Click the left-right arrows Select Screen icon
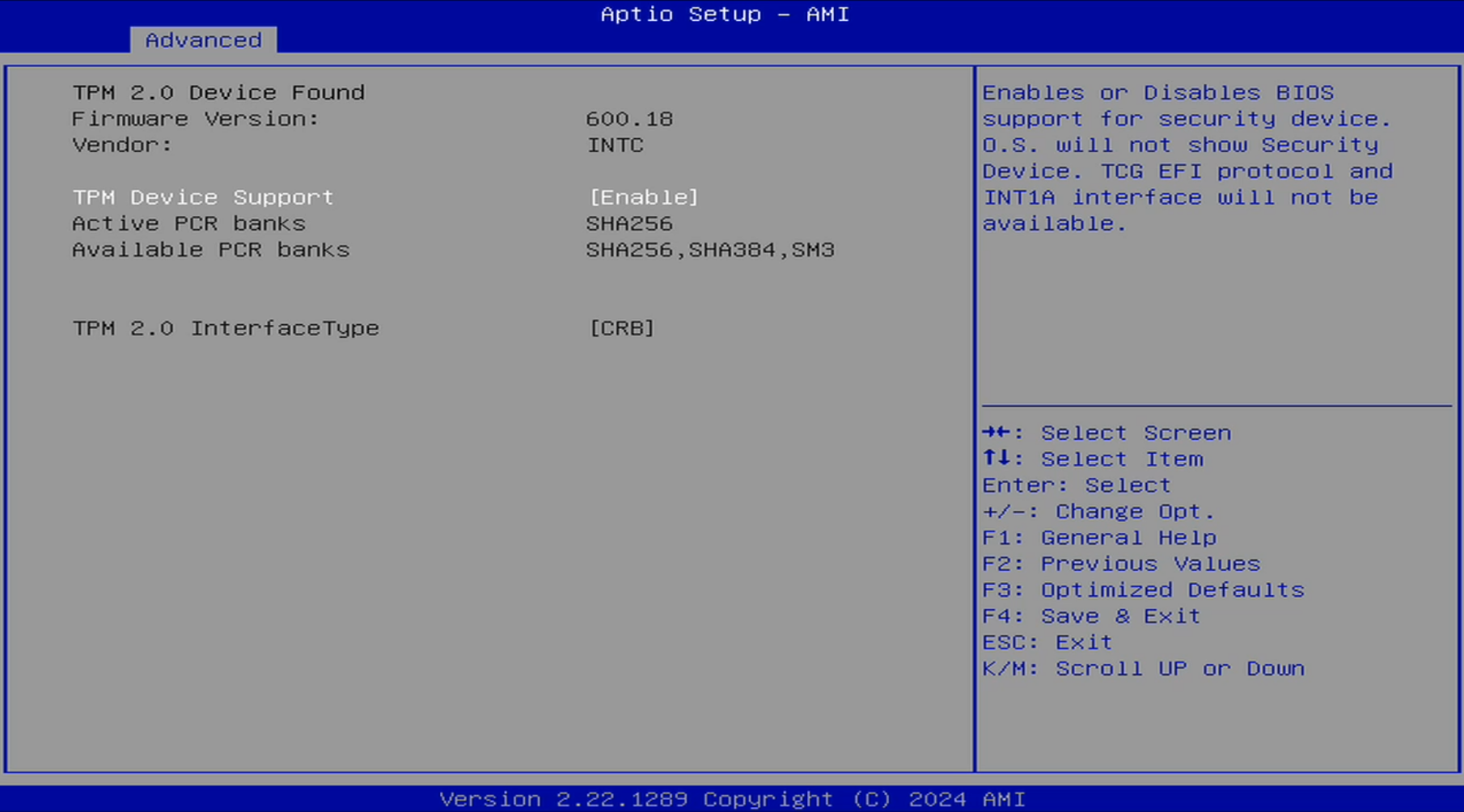1464x812 pixels. pyautogui.click(x=997, y=433)
